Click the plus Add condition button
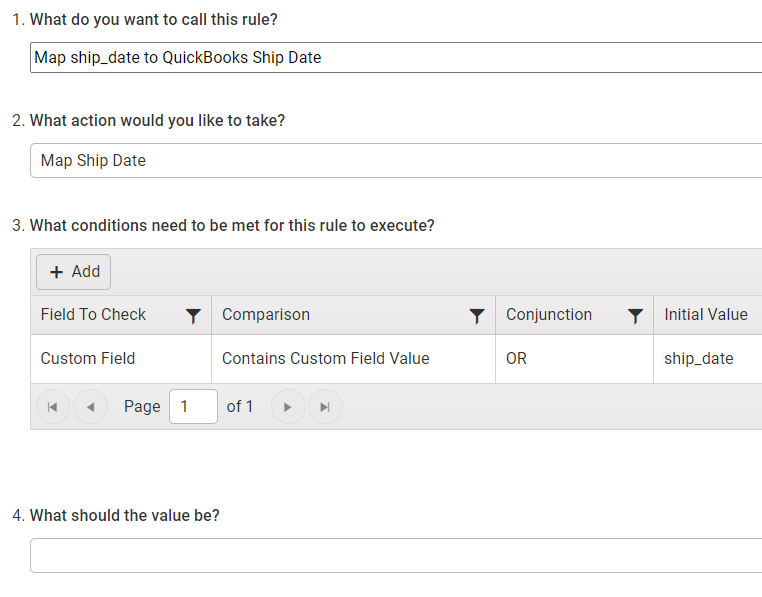Image resolution: width=762 pixels, height=597 pixels. (73, 272)
